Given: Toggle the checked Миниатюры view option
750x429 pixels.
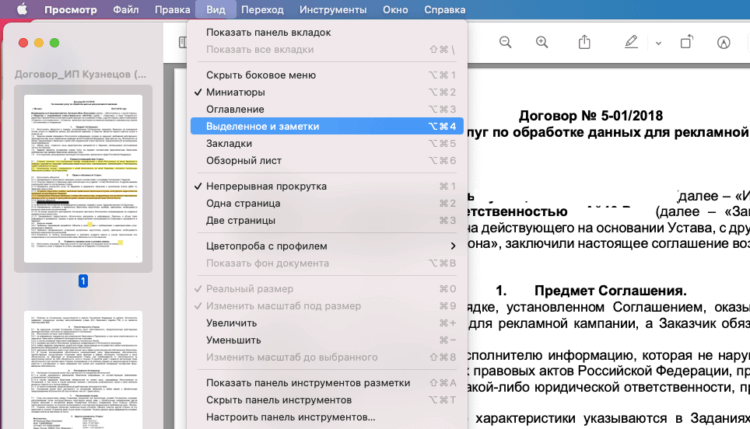Looking at the screenshot, I should point(327,92).
